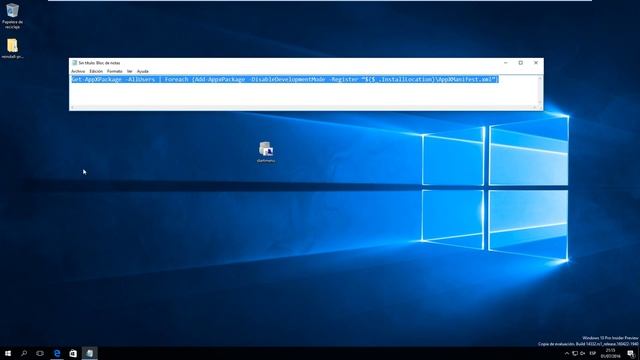Minimize the Notepad window
The height and width of the screenshot is (360, 640).
506,63
